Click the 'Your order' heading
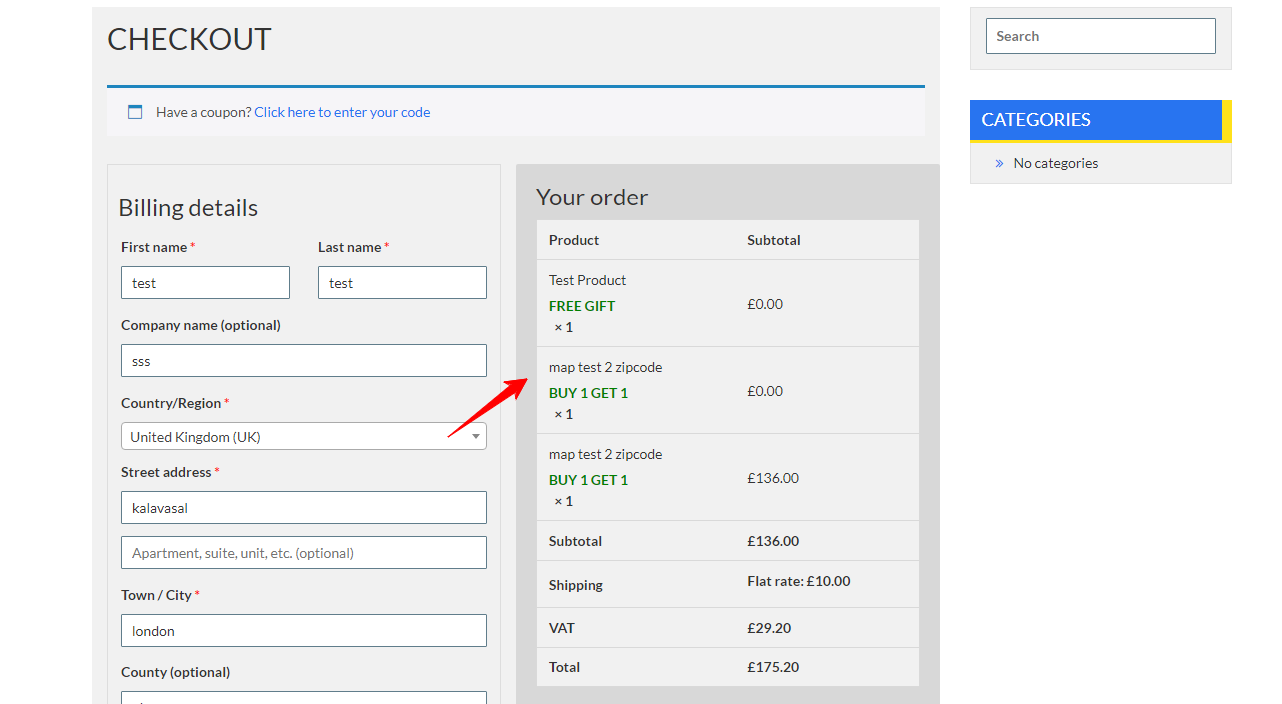1282x704 pixels. pos(592,197)
